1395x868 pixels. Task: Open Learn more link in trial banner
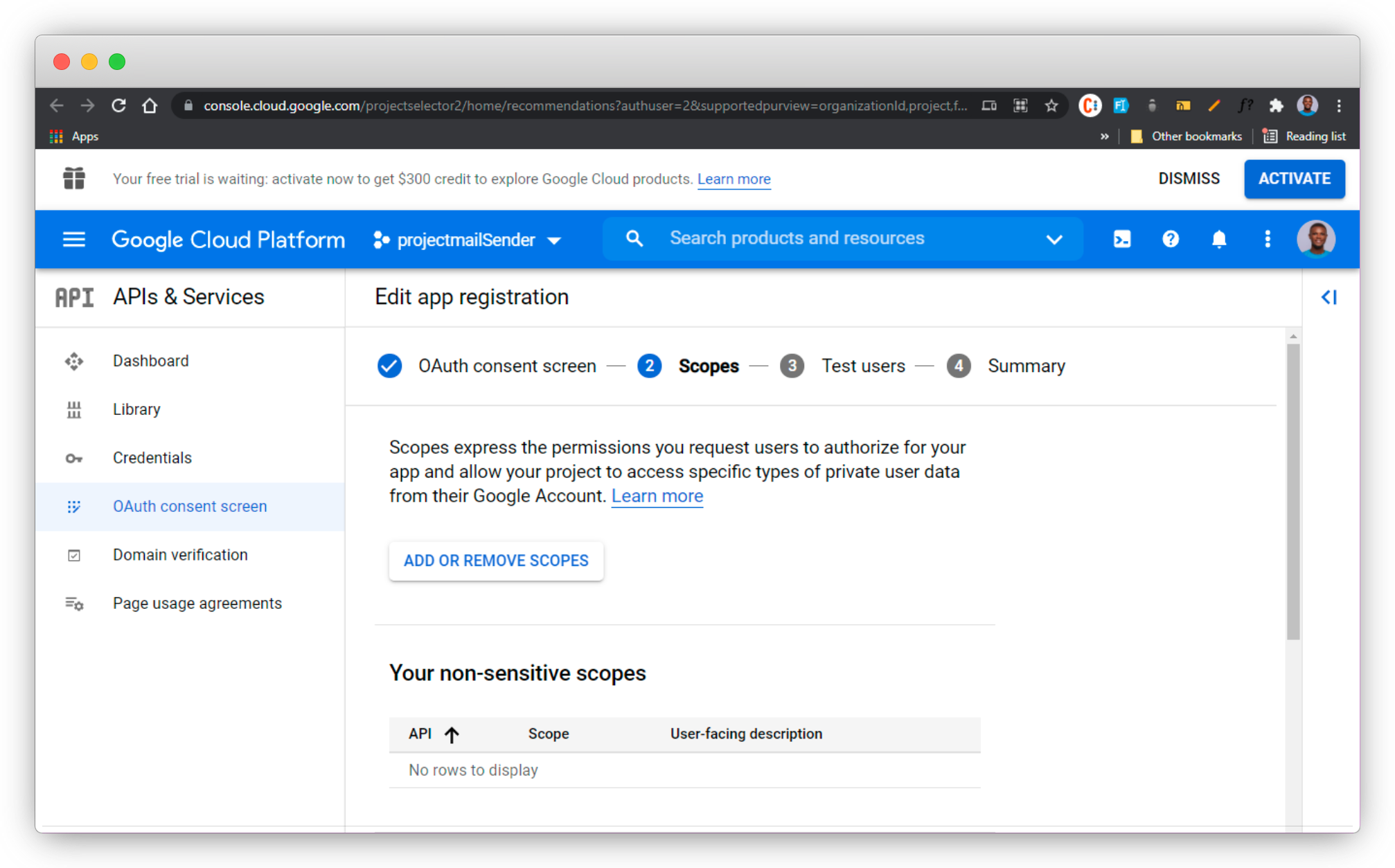(x=734, y=179)
